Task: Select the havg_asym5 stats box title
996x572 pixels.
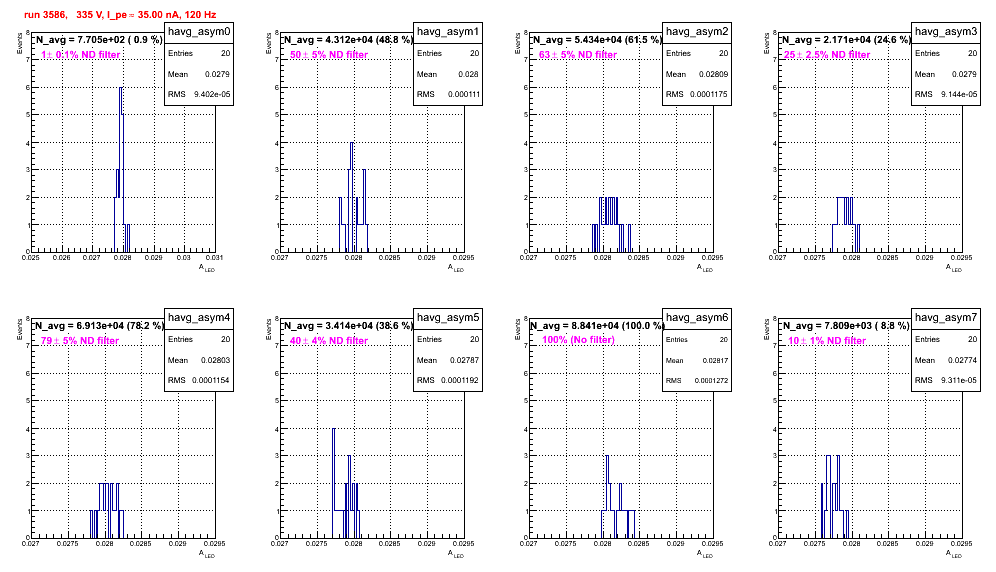Action: (x=448, y=317)
